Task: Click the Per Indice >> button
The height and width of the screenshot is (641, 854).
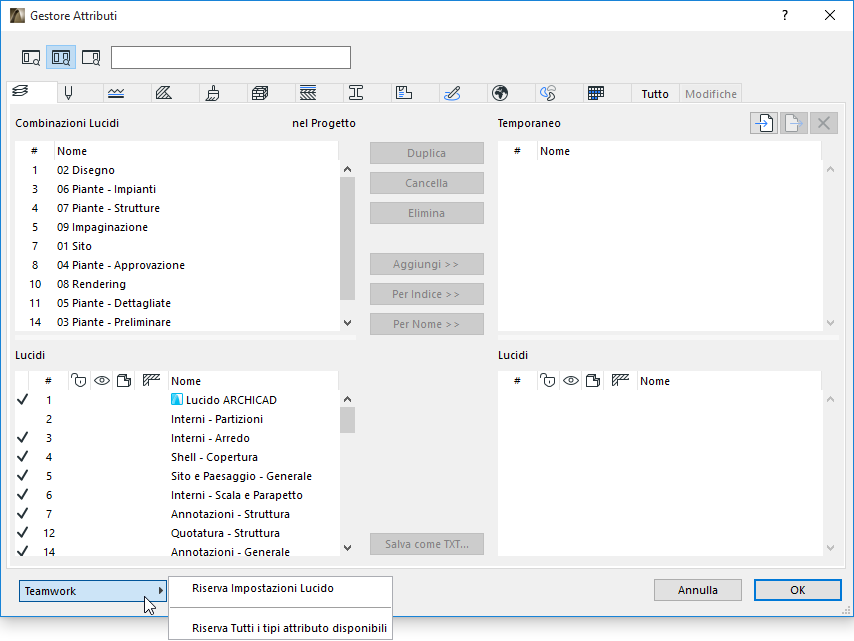Action: (x=426, y=294)
